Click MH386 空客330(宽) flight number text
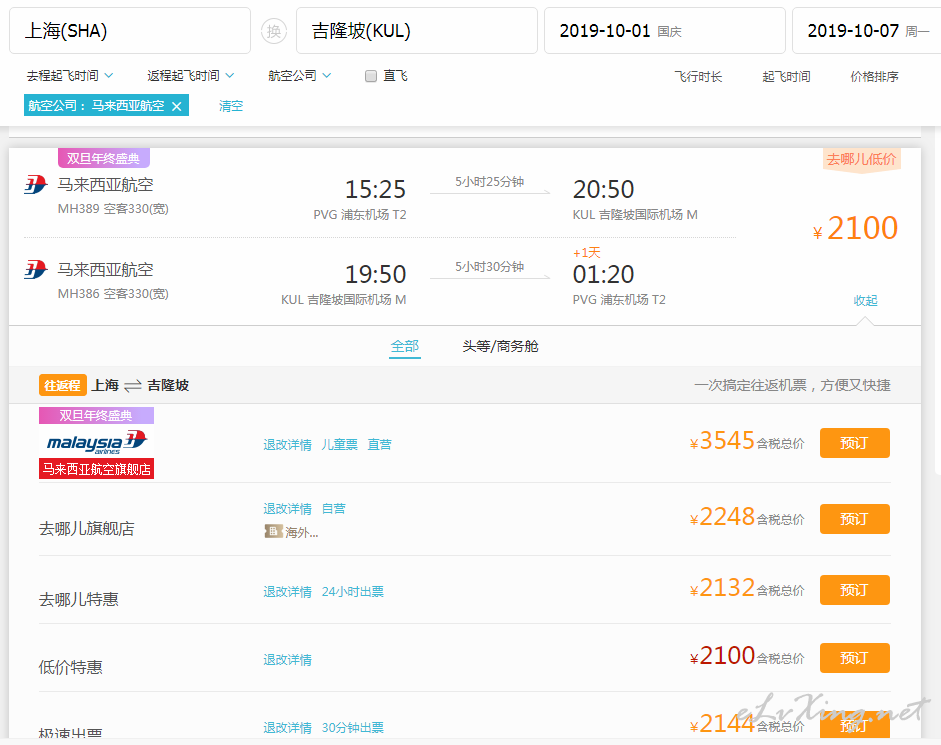The image size is (941, 745). (x=113, y=294)
